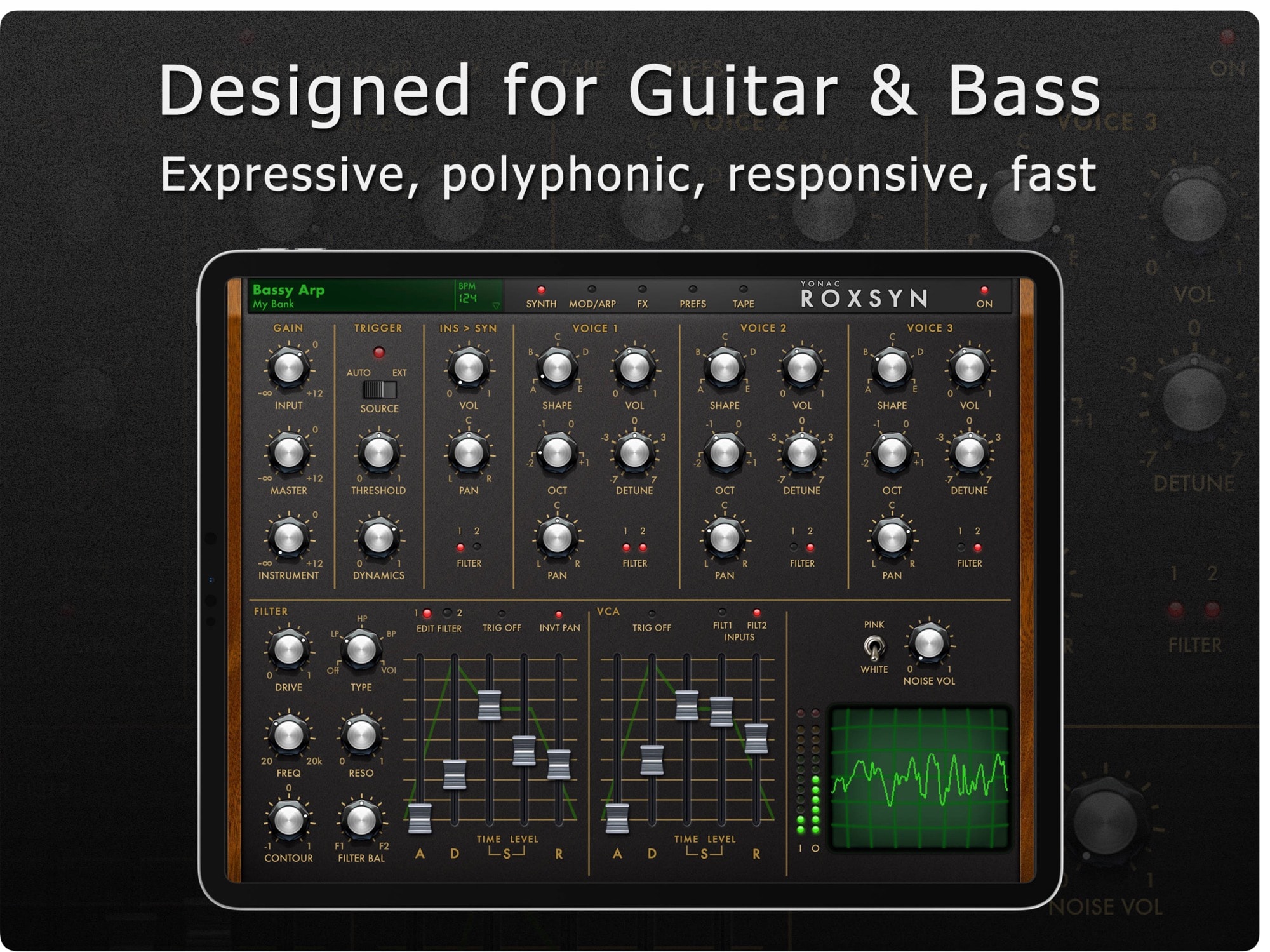The width and height of the screenshot is (1270, 952).
Task: Toggle Voice 2 routing to filter 2
Action: point(810,547)
